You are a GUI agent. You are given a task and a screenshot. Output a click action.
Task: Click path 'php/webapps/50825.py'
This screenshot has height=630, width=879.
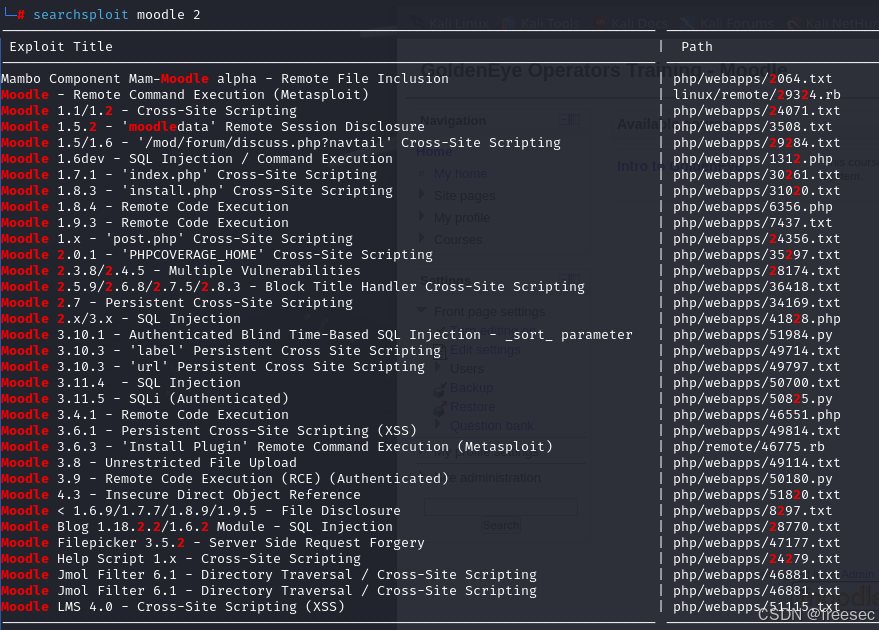click(x=752, y=398)
